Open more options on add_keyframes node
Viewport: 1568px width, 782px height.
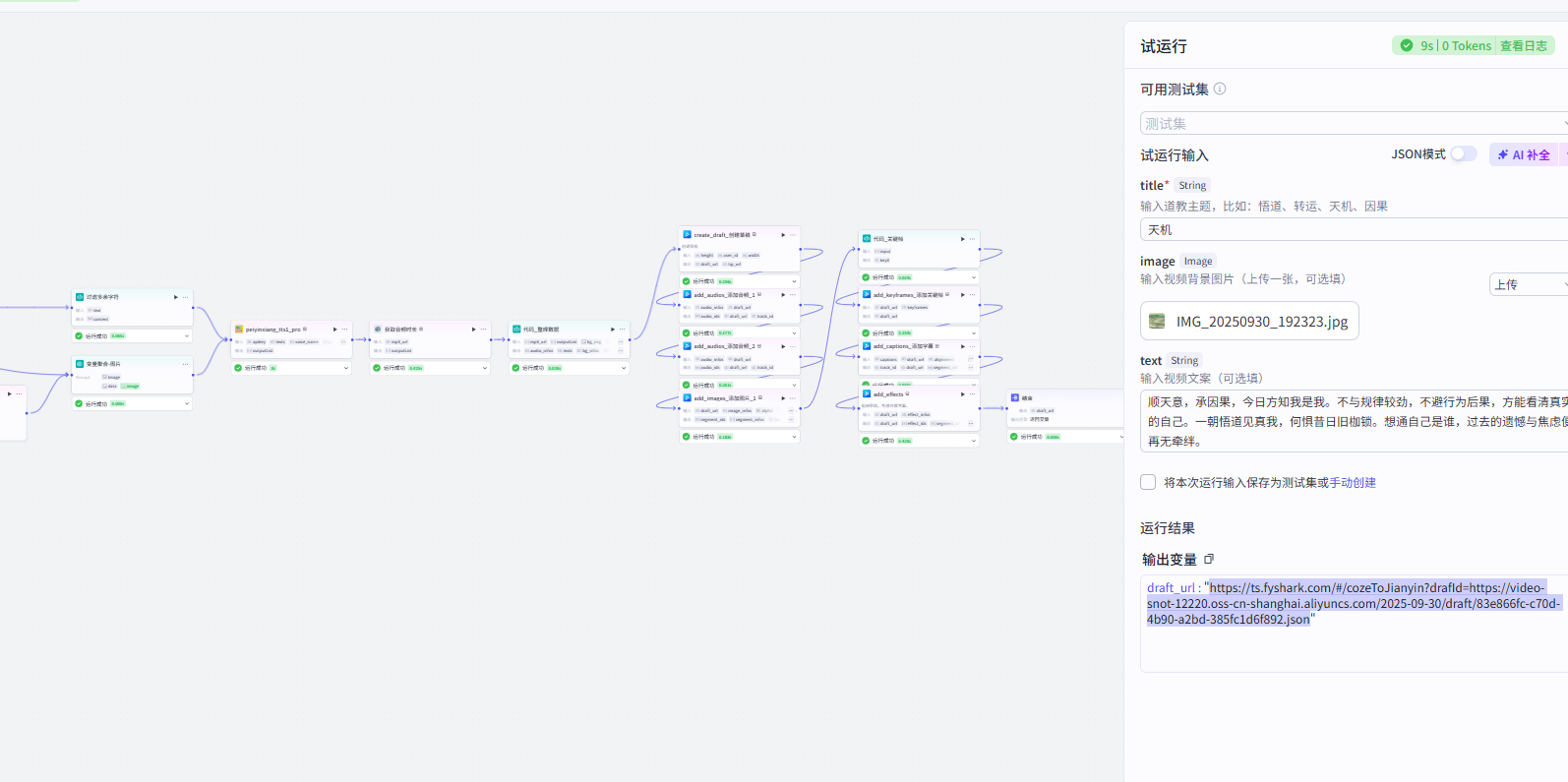click(x=972, y=295)
